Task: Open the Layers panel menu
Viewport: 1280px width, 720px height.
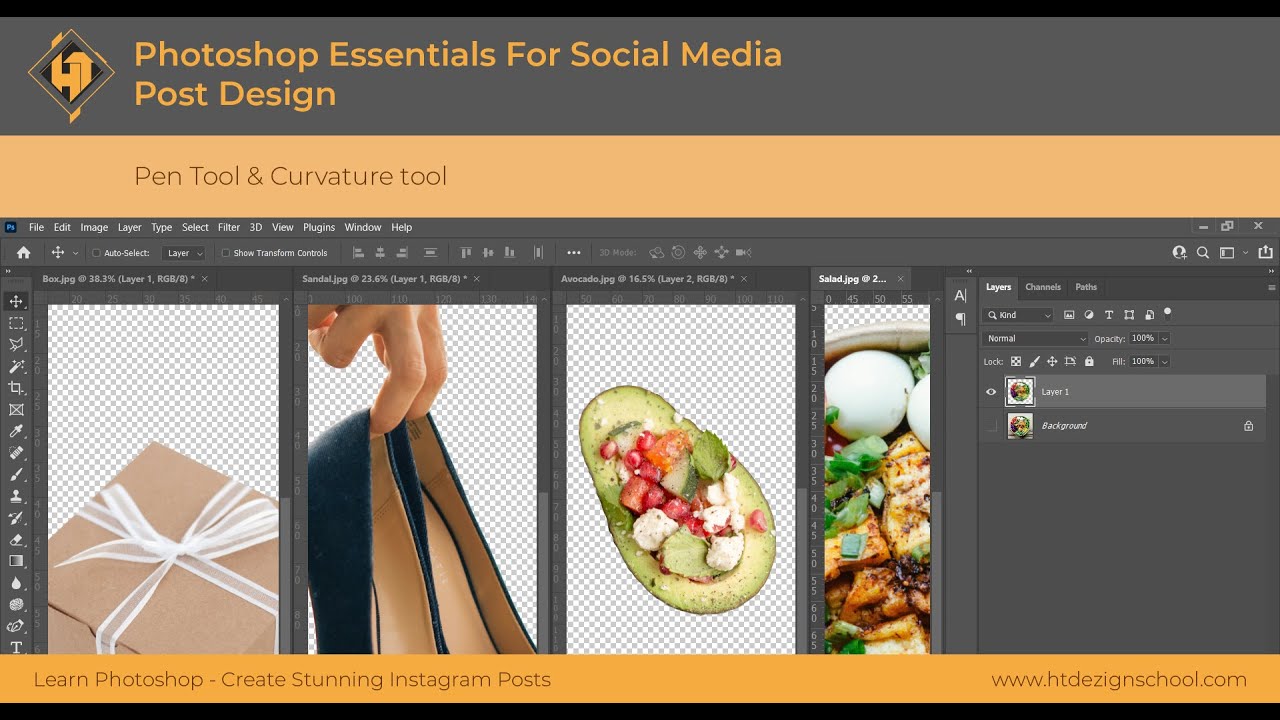Action: [x=1271, y=287]
